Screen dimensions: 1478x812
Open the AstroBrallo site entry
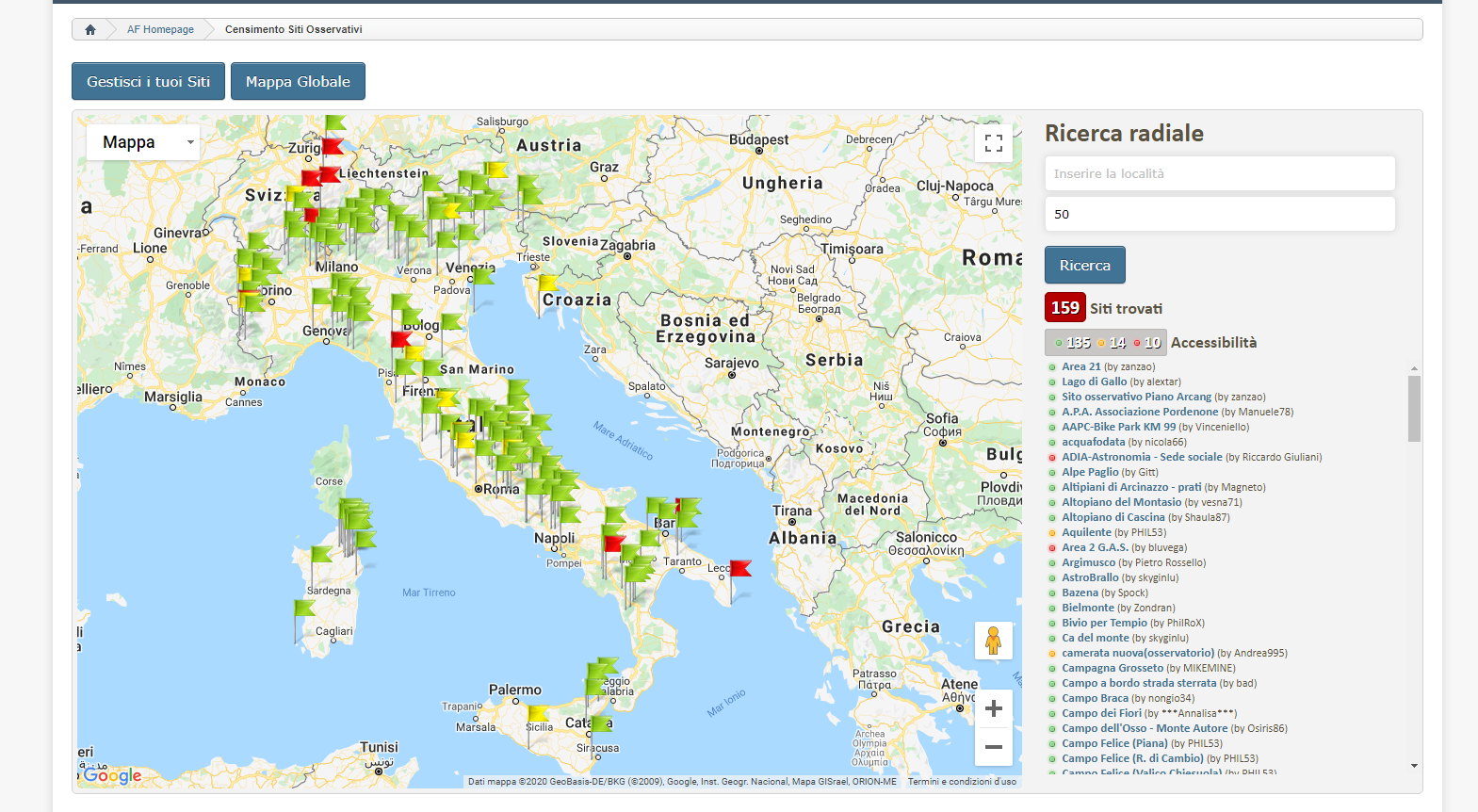tap(1091, 578)
